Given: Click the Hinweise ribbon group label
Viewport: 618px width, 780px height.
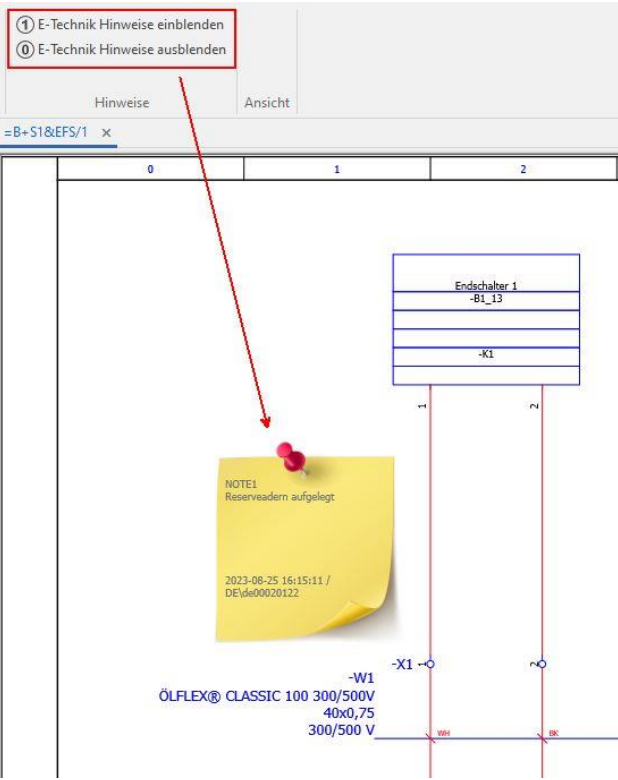Looking at the screenshot, I should [x=122, y=102].
